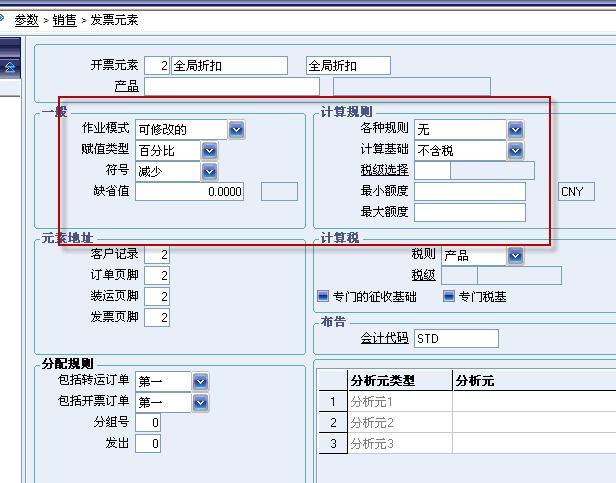The width and height of the screenshot is (616, 483).
Task: Toggle the 专门税基 checkbox
Action: click(x=449, y=296)
